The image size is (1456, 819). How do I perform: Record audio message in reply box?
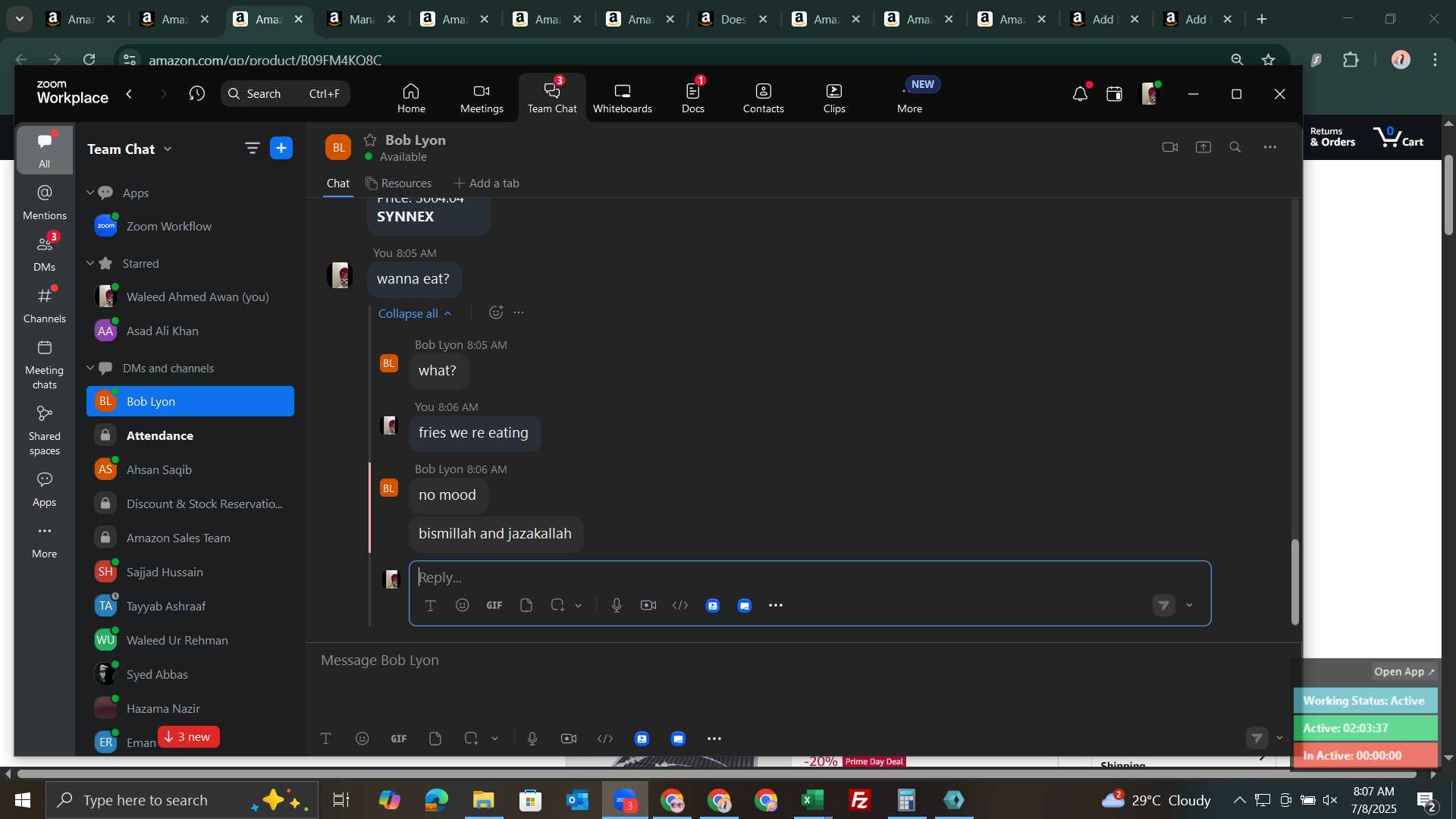coord(617,605)
